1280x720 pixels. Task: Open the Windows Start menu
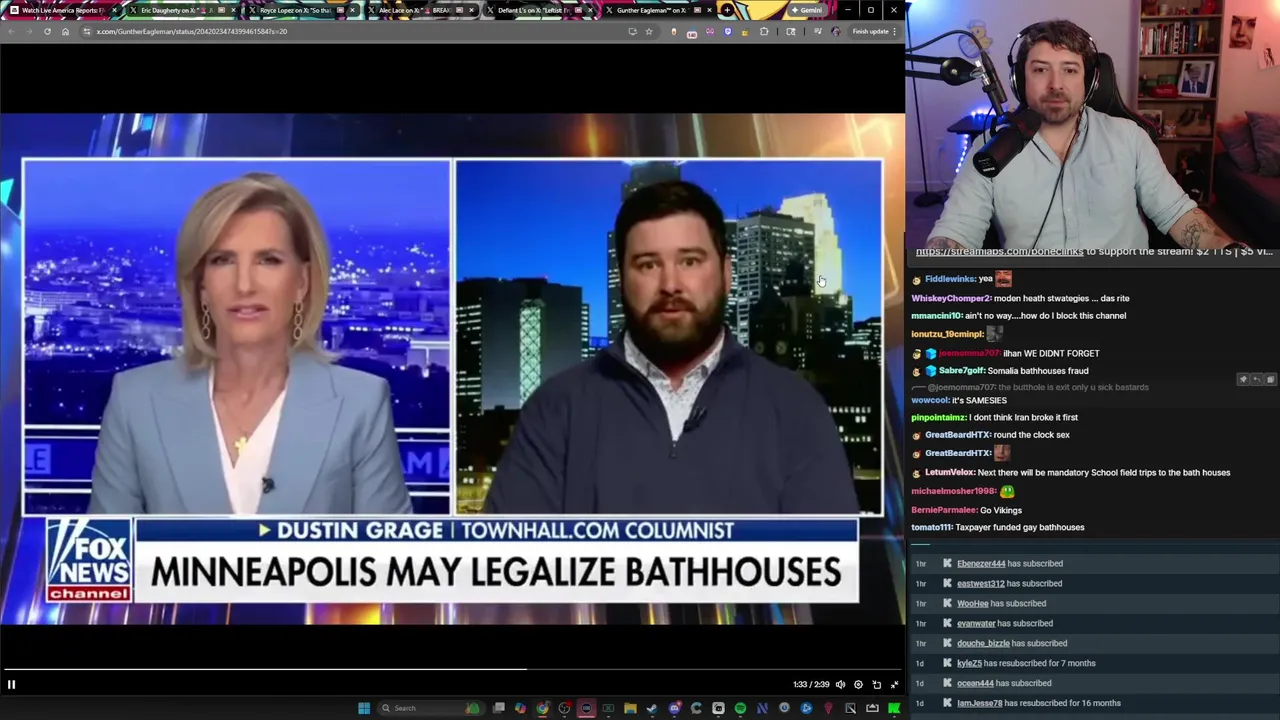(364, 708)
